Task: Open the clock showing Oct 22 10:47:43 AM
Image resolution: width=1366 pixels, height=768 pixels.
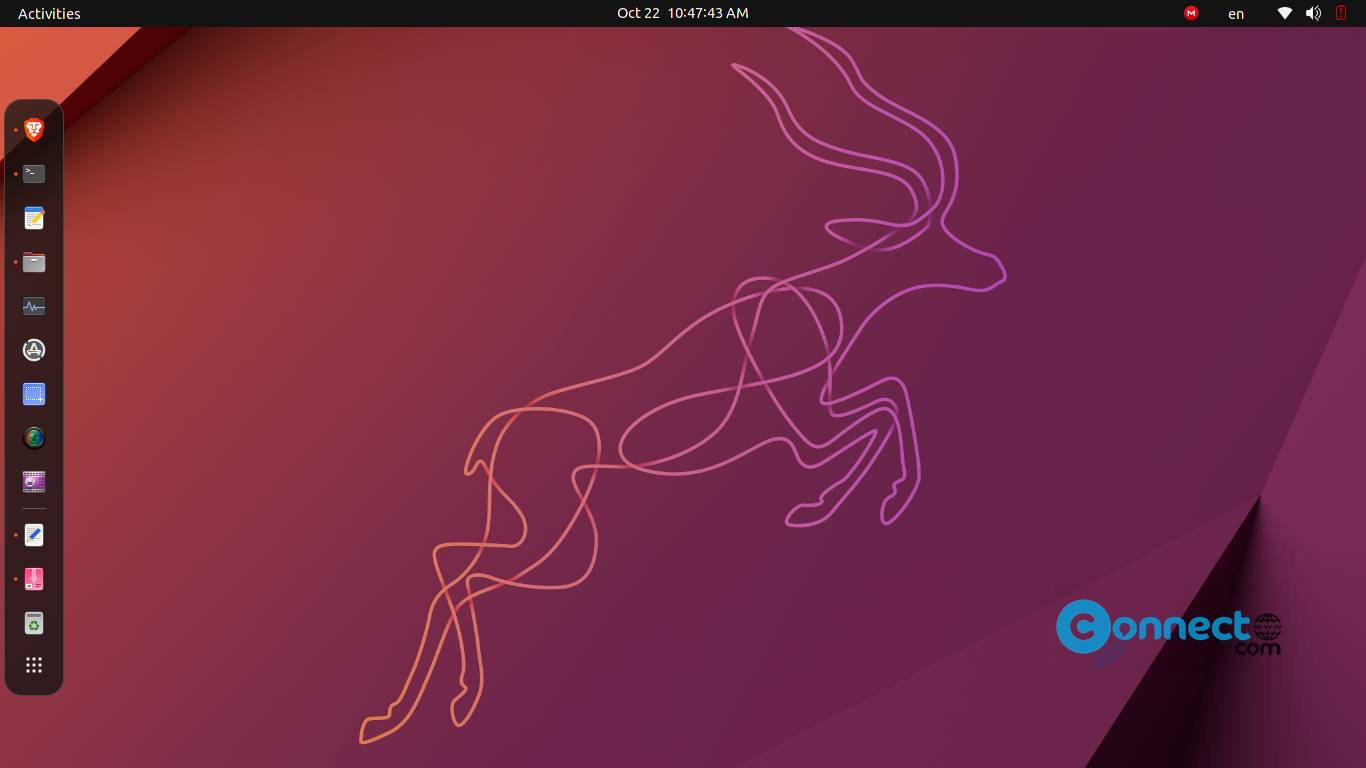Action: (x=683, y=13)
